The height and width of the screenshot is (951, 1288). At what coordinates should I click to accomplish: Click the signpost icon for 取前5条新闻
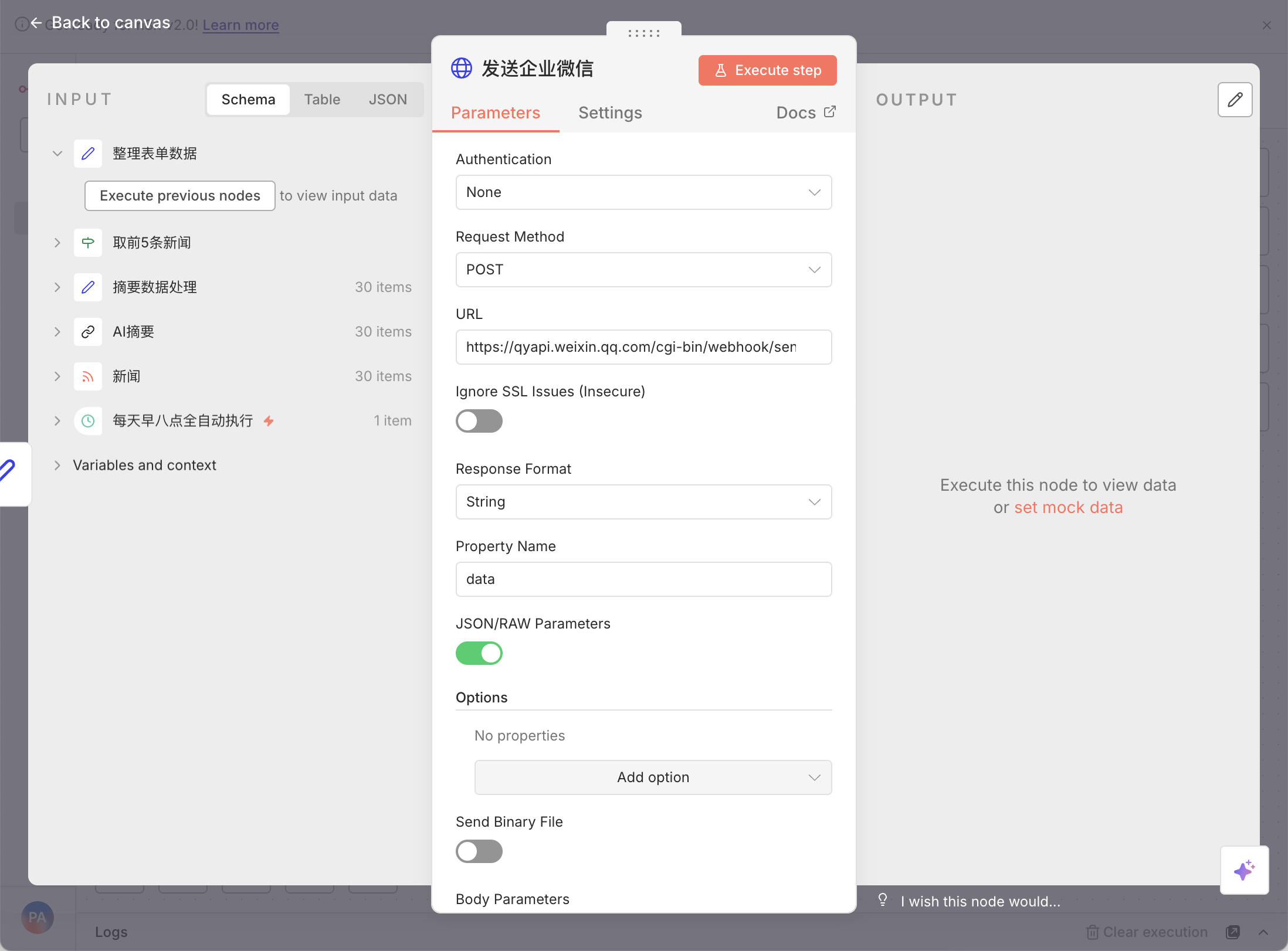click(88, 243)
